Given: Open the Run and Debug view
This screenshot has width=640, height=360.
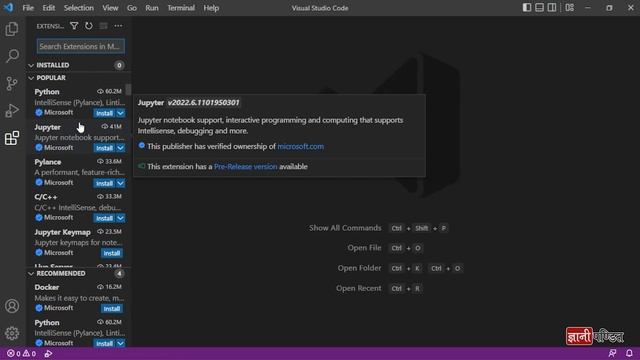Looking at the screenshot, I should [x=12, y=111].
